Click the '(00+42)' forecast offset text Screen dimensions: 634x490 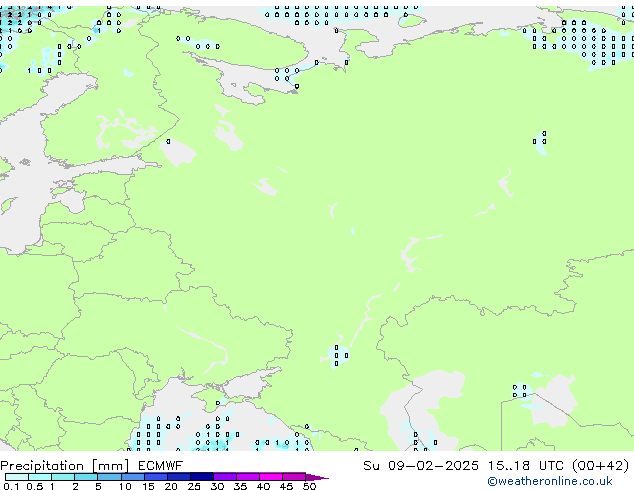(x=601, y=466)
